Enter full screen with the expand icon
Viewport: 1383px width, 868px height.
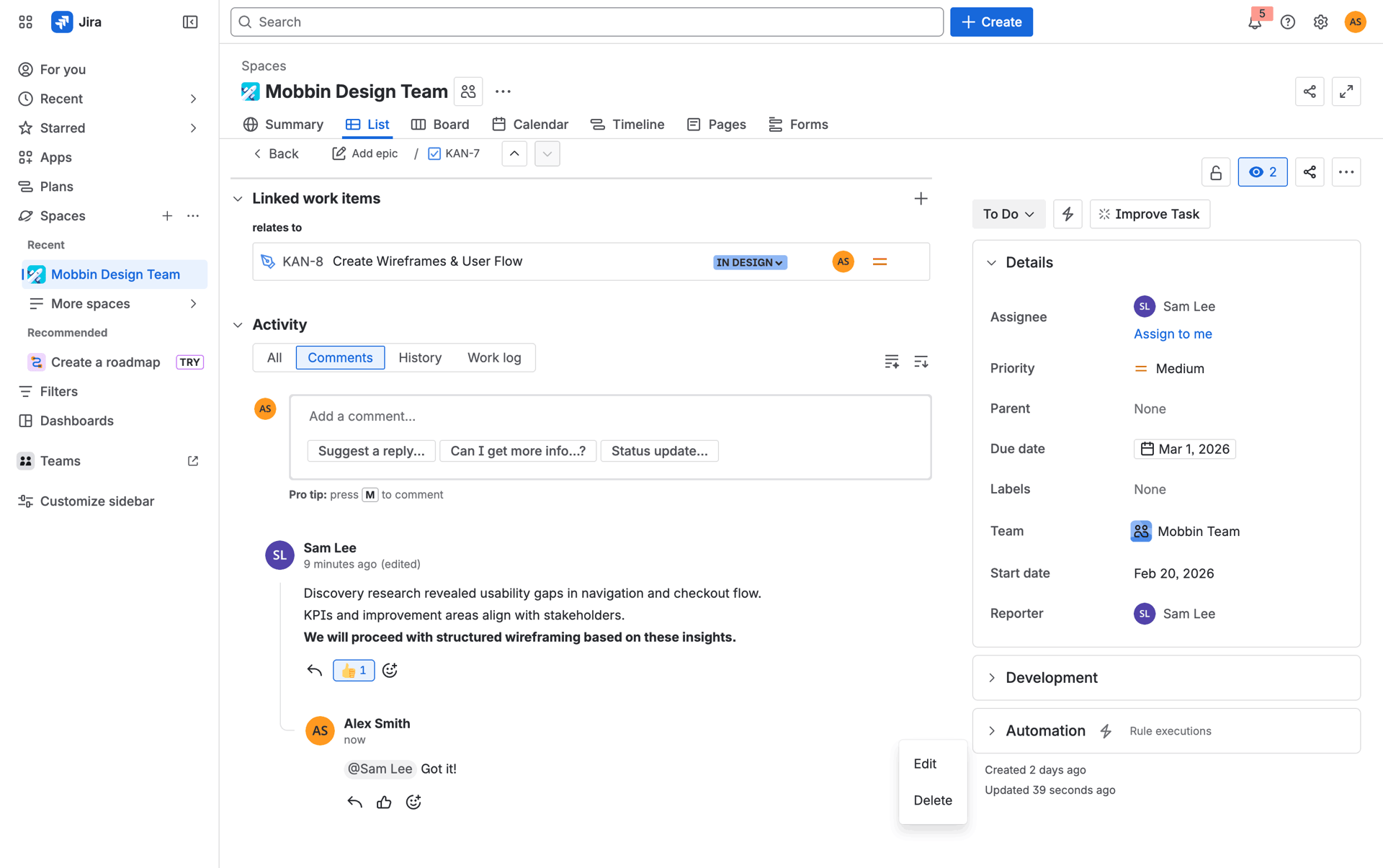point(1346,91)
